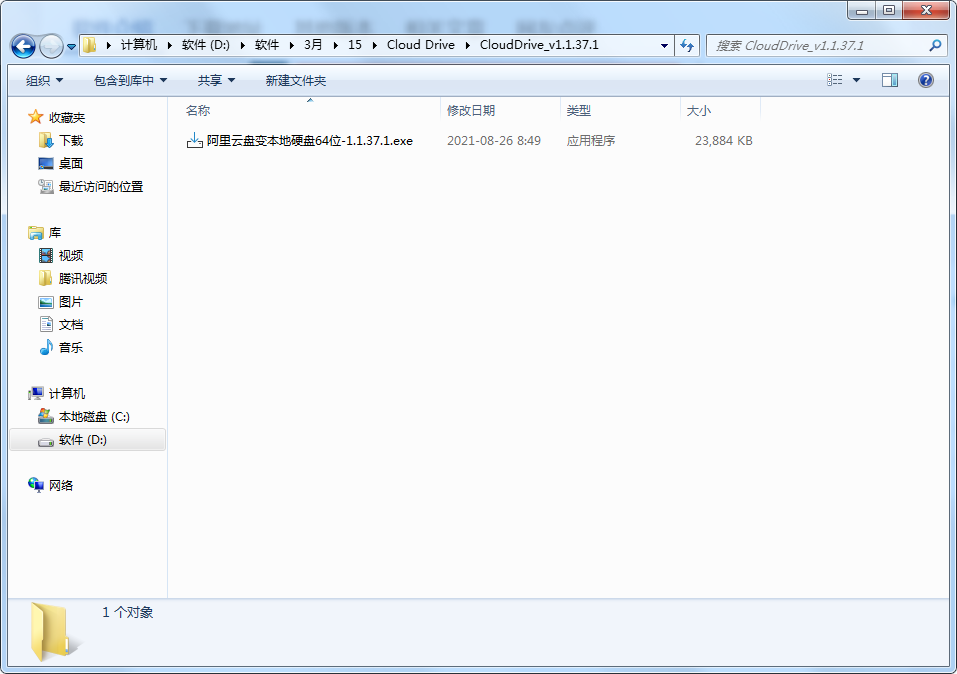
Task: Click the 最近访问的位置 icon
Action: [x=46, y=186]
